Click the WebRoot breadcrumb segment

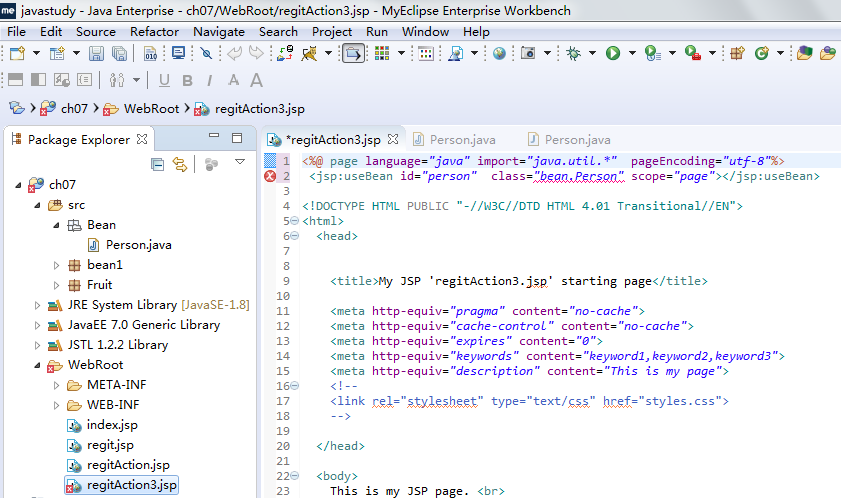coord(151,109)
